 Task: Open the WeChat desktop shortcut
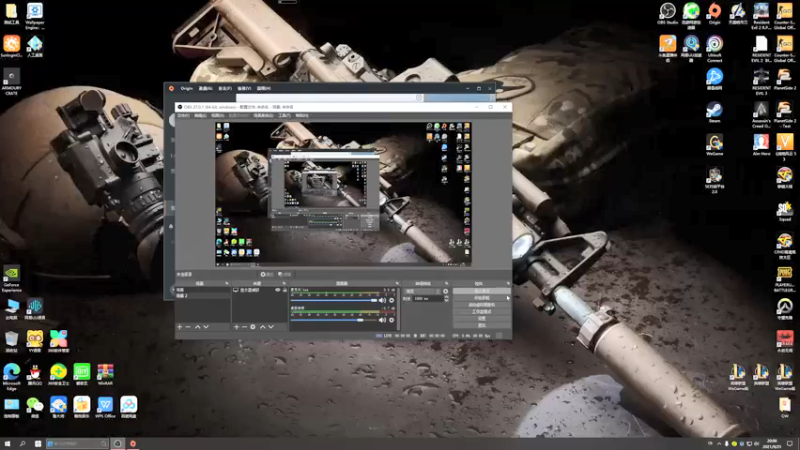(x=35, y=407)
